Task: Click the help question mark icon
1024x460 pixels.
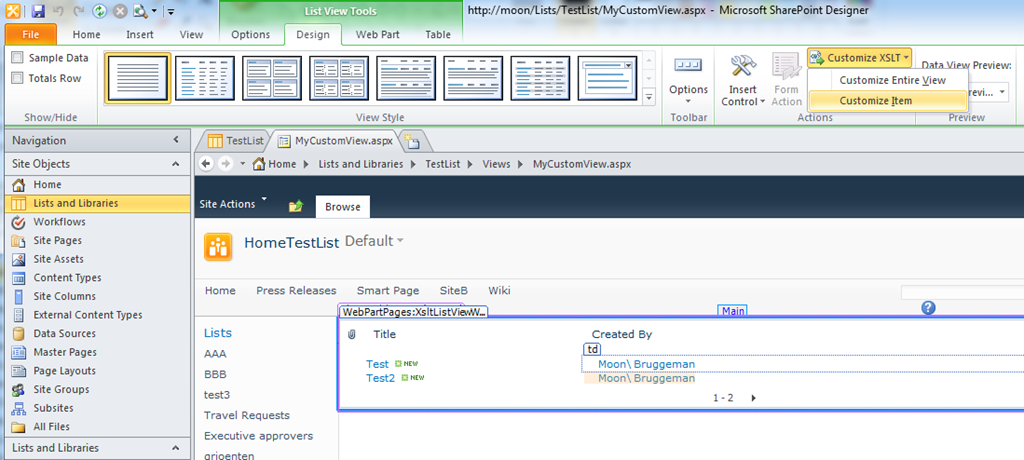Action: pyautogui.click(x=928, y=308)
